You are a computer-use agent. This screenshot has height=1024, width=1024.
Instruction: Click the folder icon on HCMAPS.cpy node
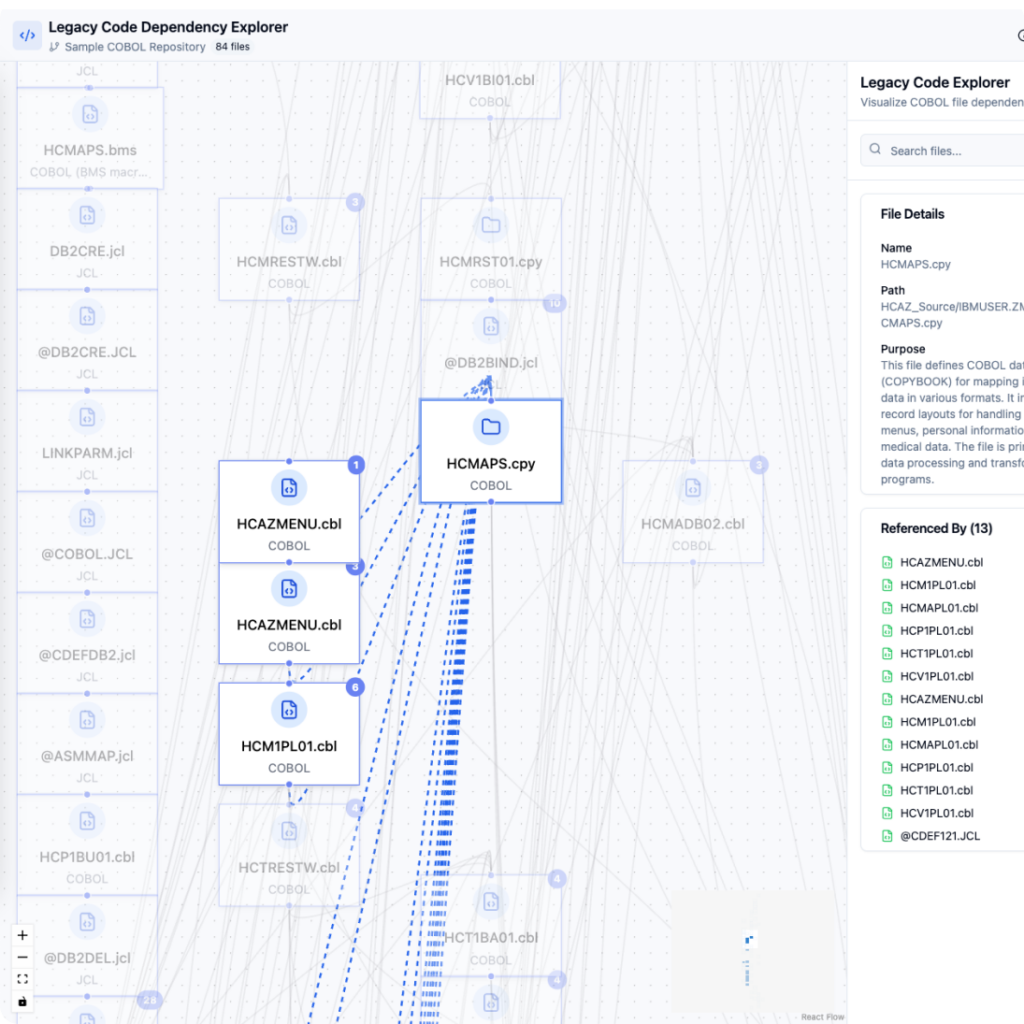(491, 427)
